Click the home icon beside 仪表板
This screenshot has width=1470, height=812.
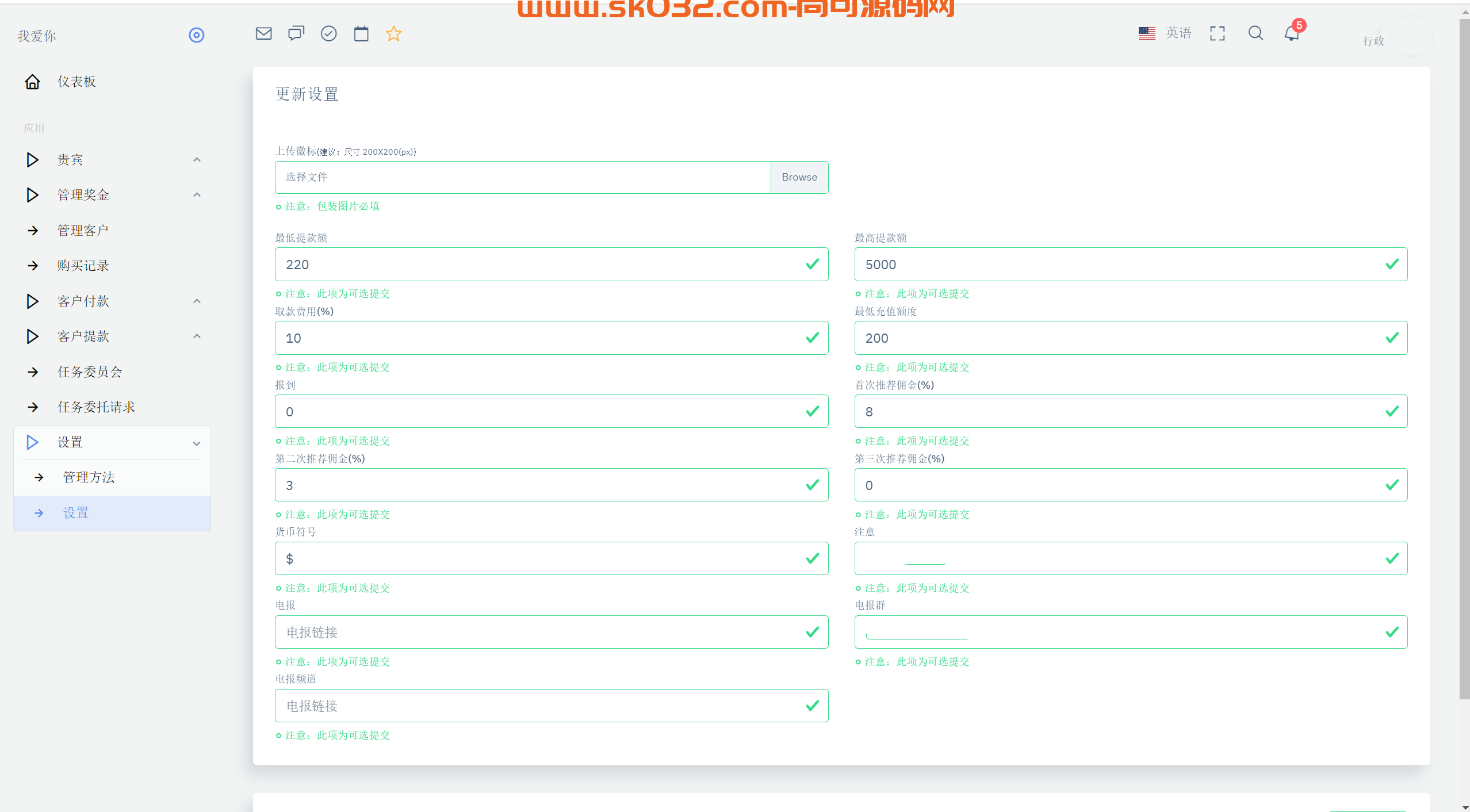point(33,82)
